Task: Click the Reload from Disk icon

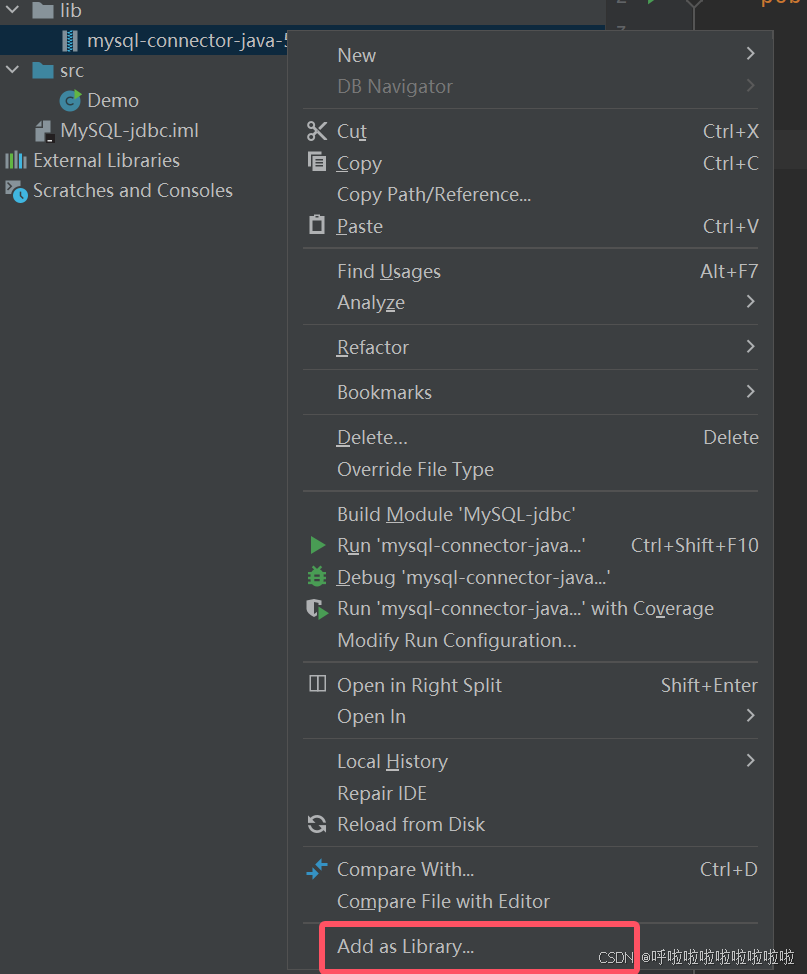Action: pyautogui.click(x=317, y=824)
